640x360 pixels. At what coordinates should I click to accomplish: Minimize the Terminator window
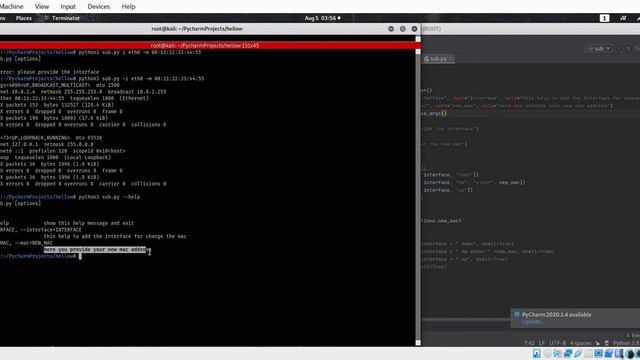[391, 29]
